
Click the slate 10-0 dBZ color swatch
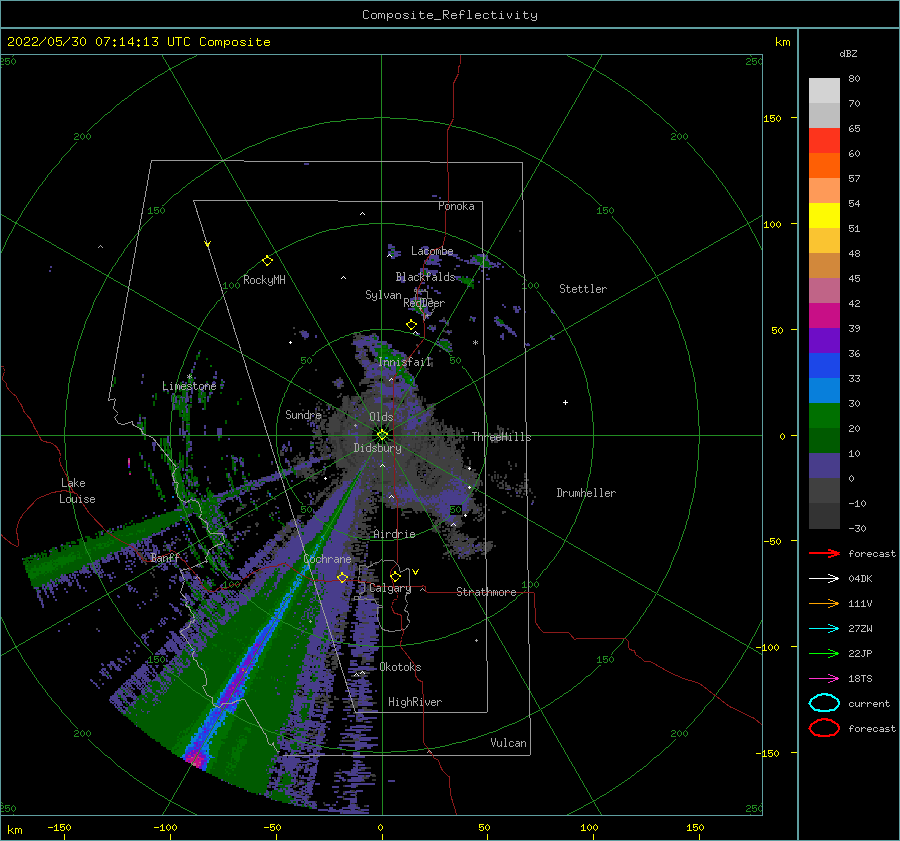[824, 465]
